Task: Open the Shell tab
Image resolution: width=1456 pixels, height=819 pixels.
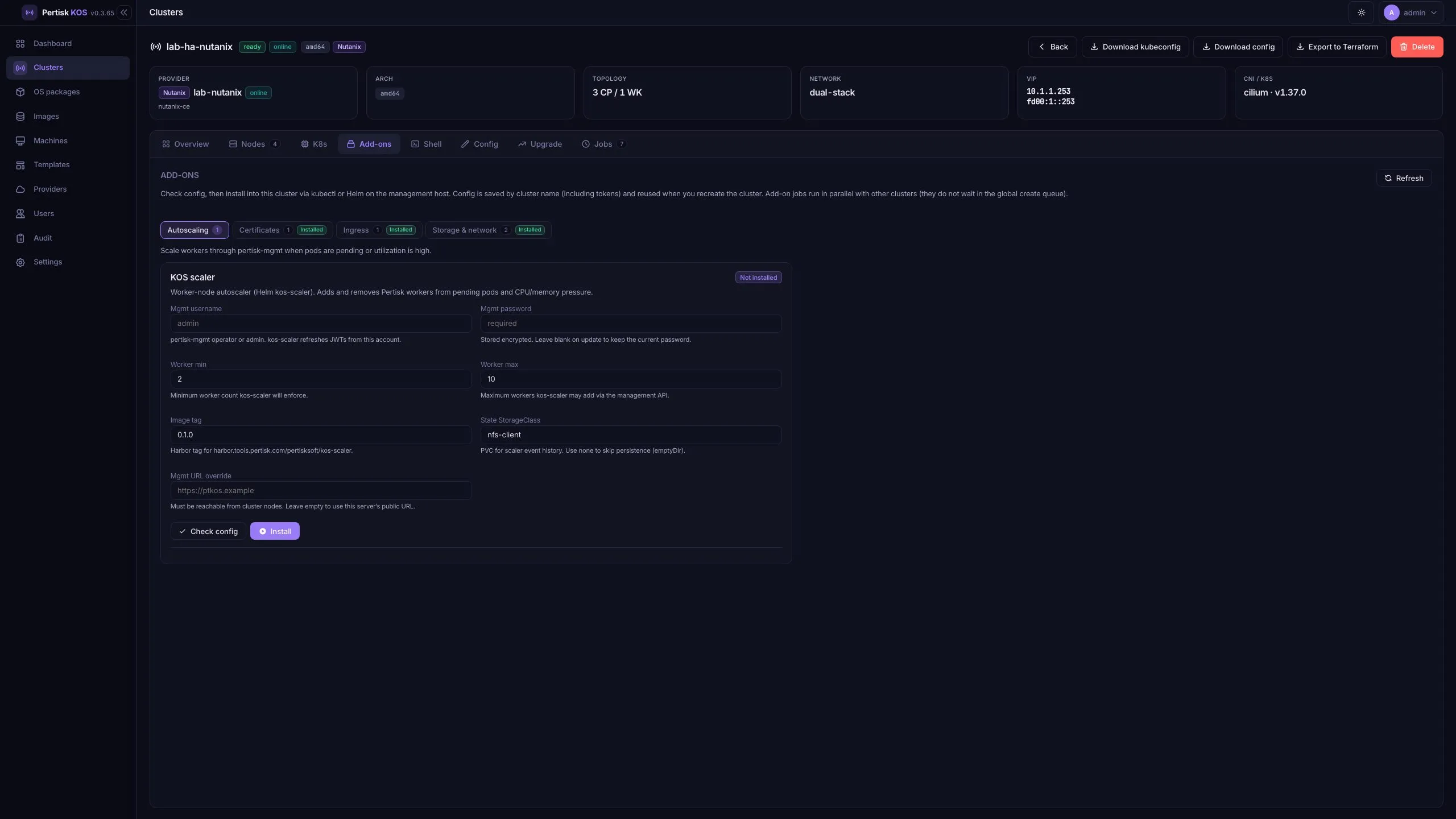Action: coord(427,144)
